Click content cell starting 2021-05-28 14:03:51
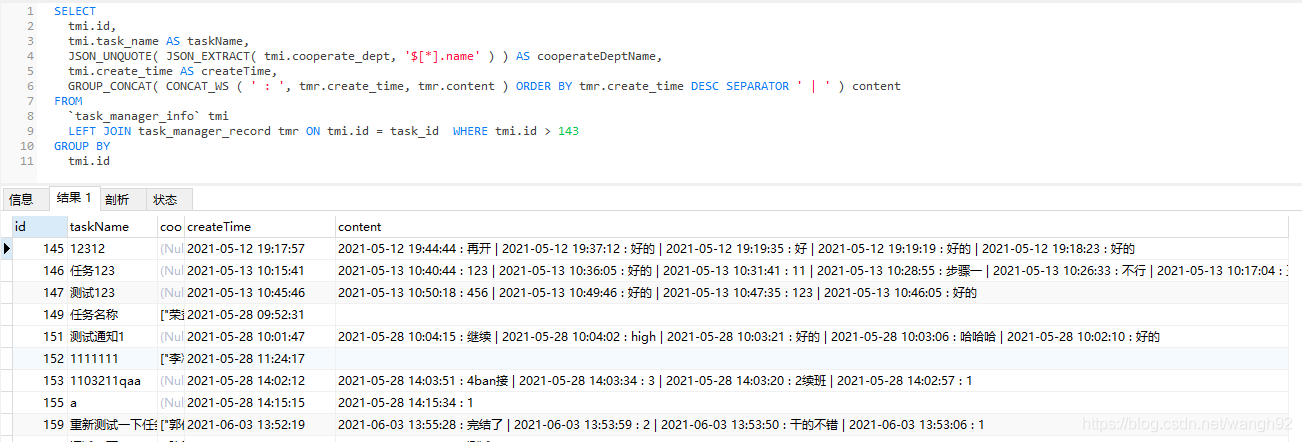Screen dimensions: 1302x442 [812, 380]
